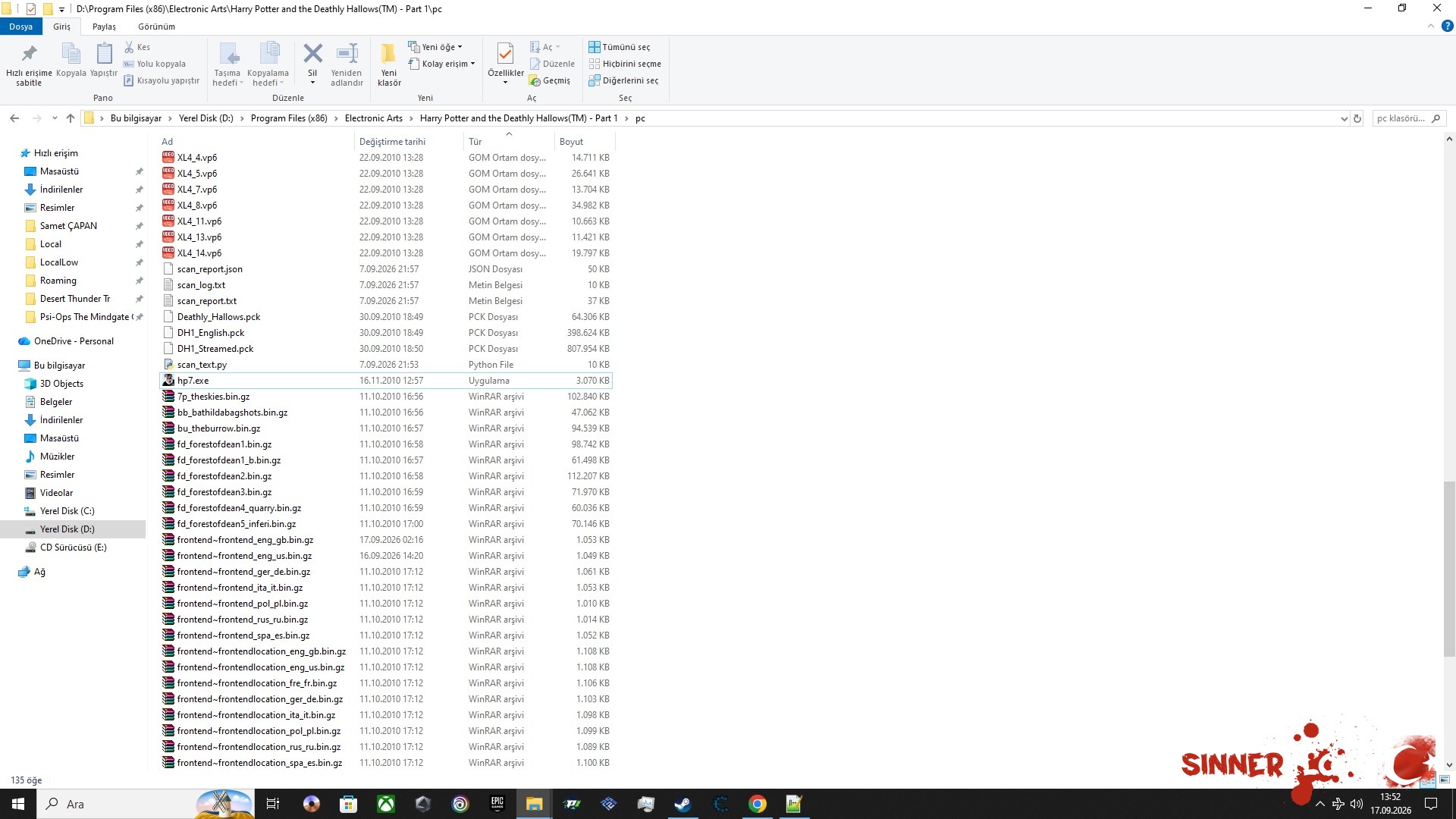Click Hiçbirini seçme to clear the selection

[625, 64]
